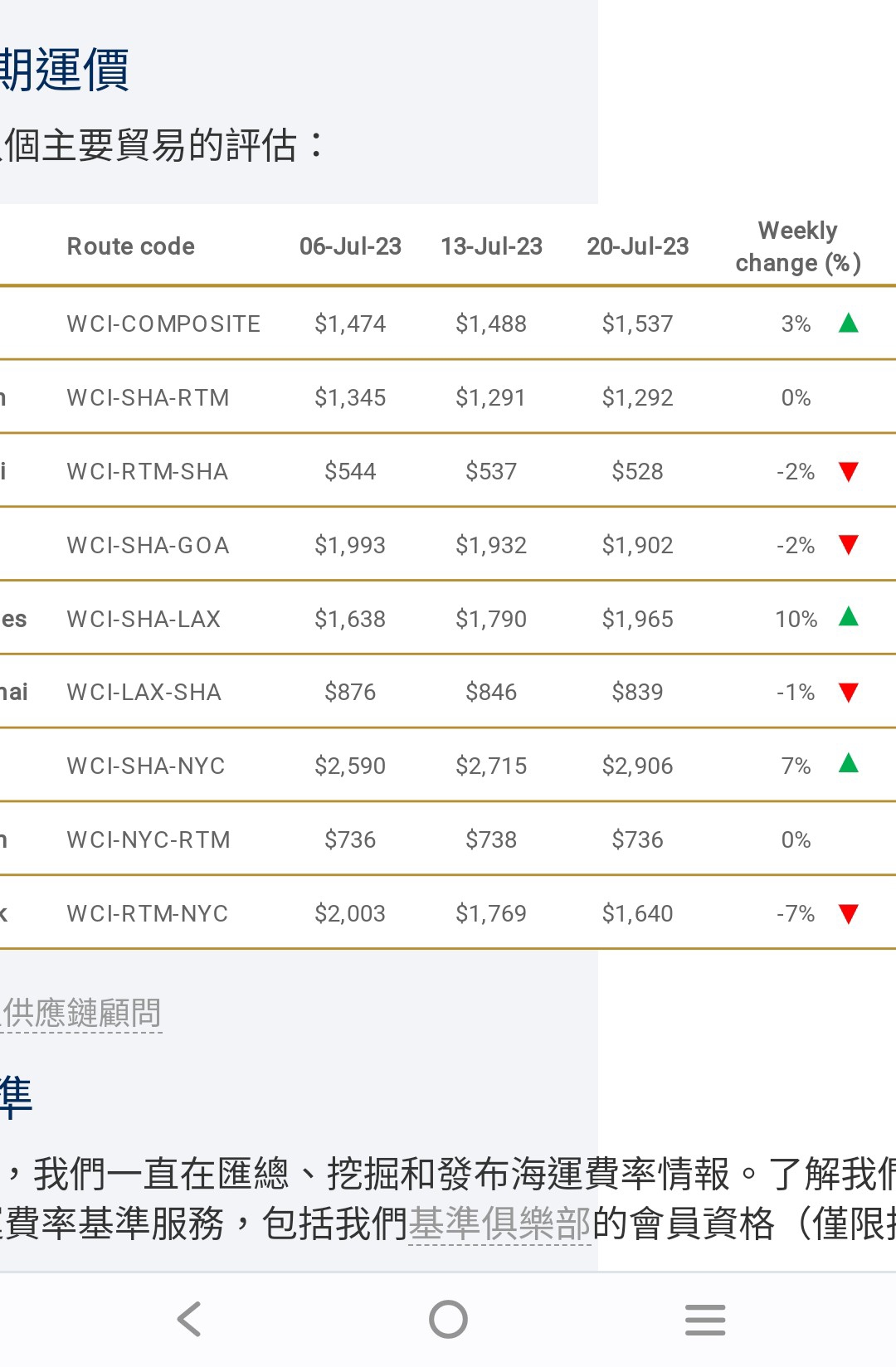This screenshot has height=1367, width=896.
Task: Tap the Android back navigation button
Action: [x=190, y=1319]
